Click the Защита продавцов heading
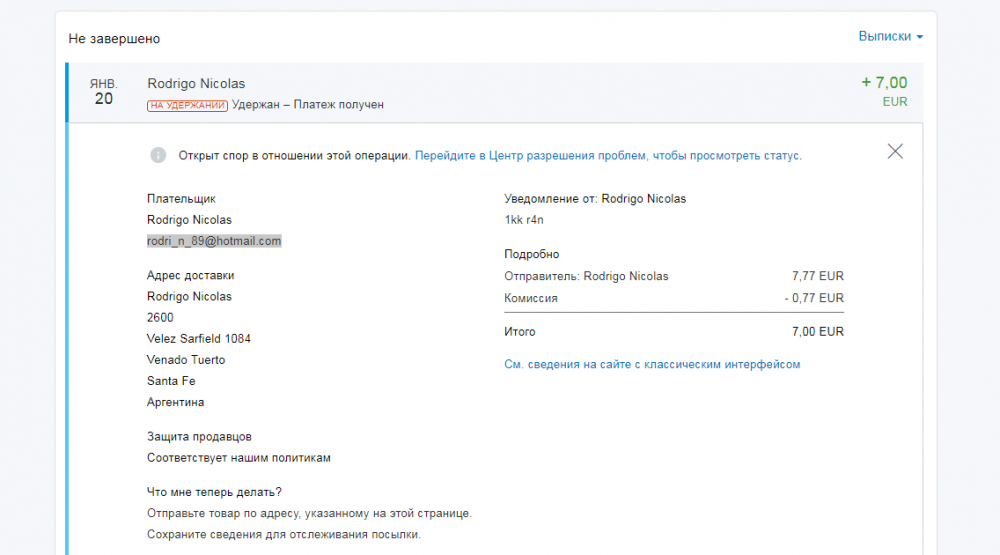This screenshot has height=555, width=1000. [x=199, y=437]
